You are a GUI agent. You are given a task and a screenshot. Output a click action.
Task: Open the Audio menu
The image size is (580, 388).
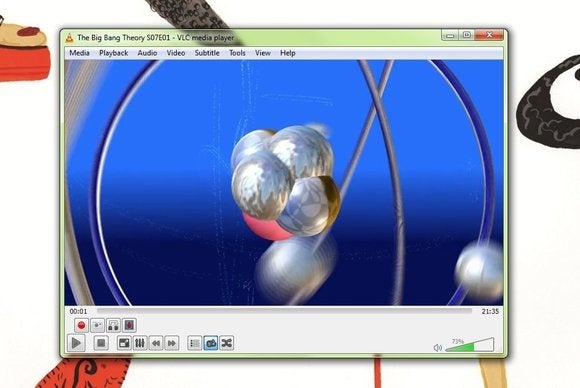[x=147, y=53]
